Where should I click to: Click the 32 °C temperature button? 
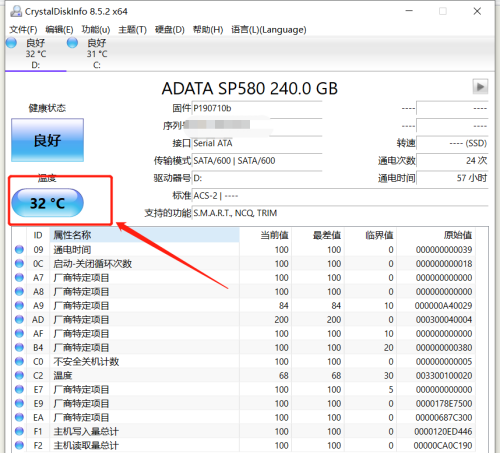tap(47, 203)
